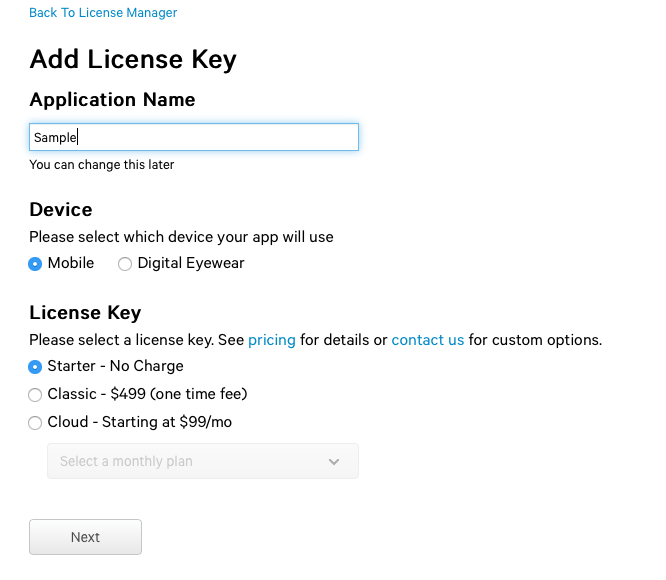Click the Digital Eyewear label text

click(191, 263)
